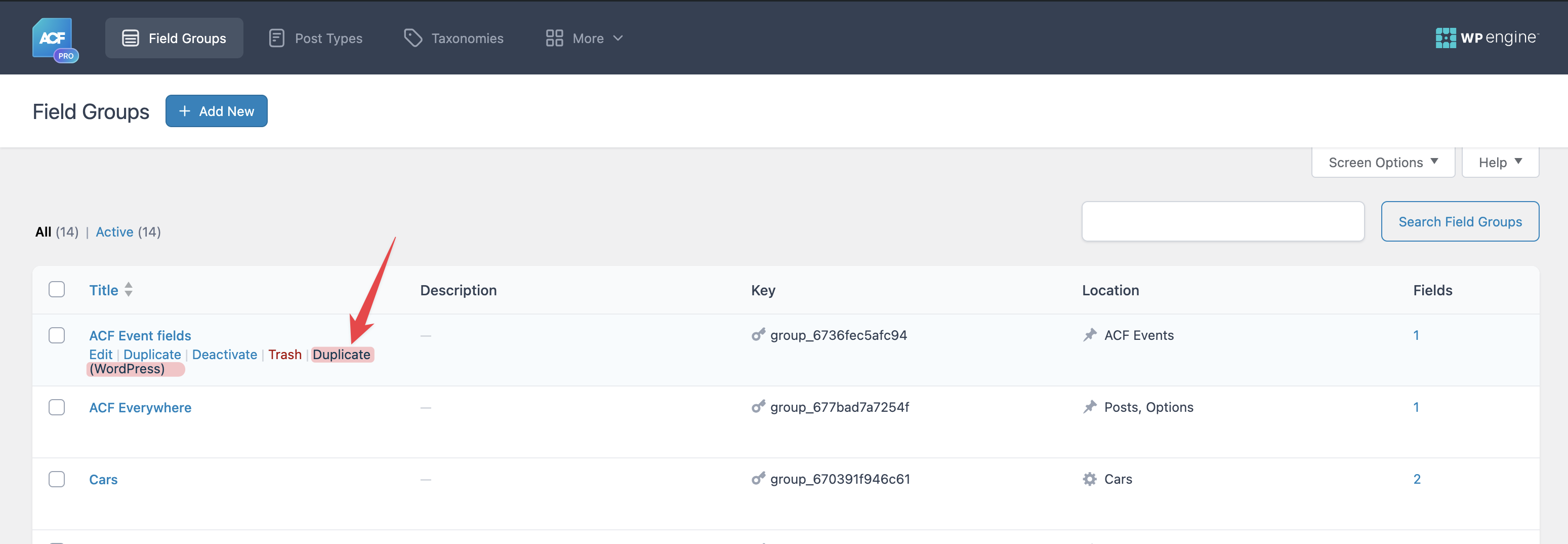Click the pin icon next to ACF Events

[x=1090, y=335]
